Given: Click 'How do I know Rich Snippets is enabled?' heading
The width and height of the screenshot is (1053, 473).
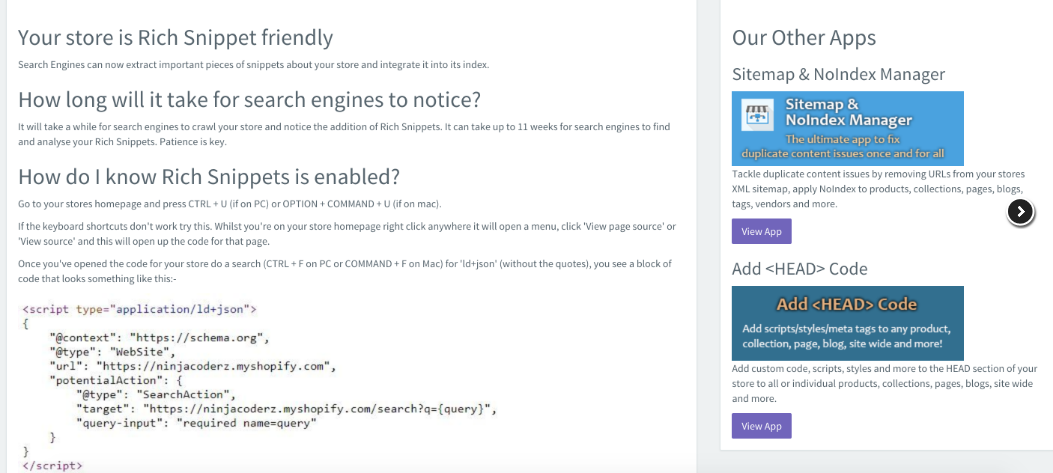Looking at the screenshot, I should [x=209, y=177].
